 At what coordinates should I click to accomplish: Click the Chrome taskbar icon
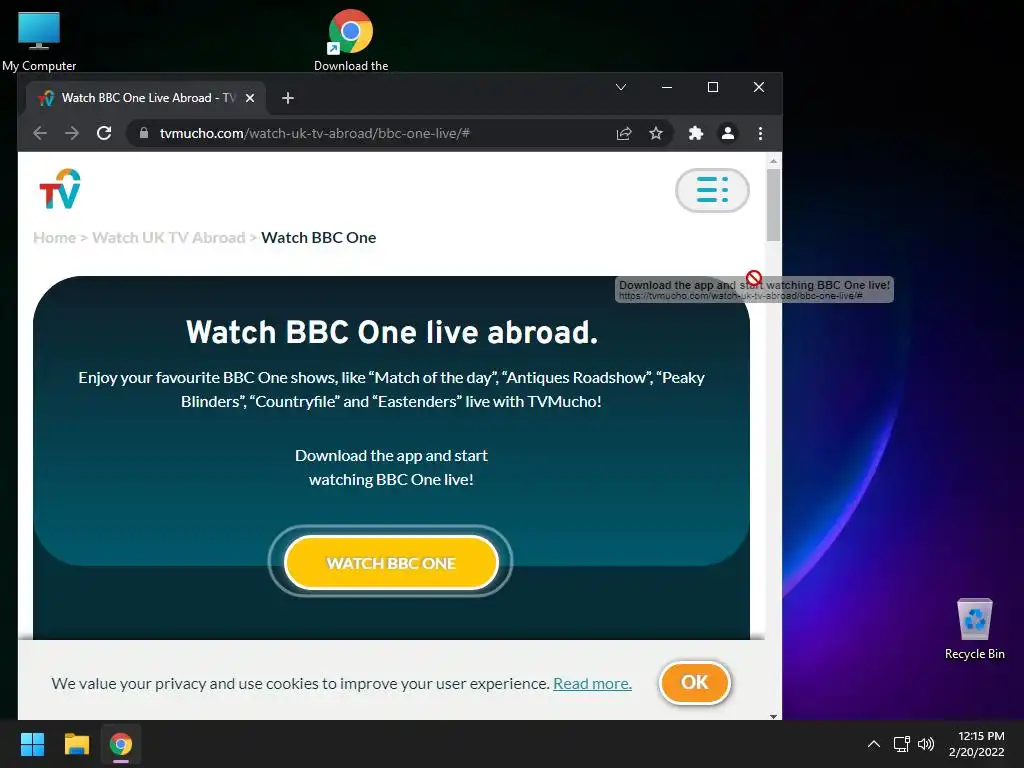click(121, 744)
